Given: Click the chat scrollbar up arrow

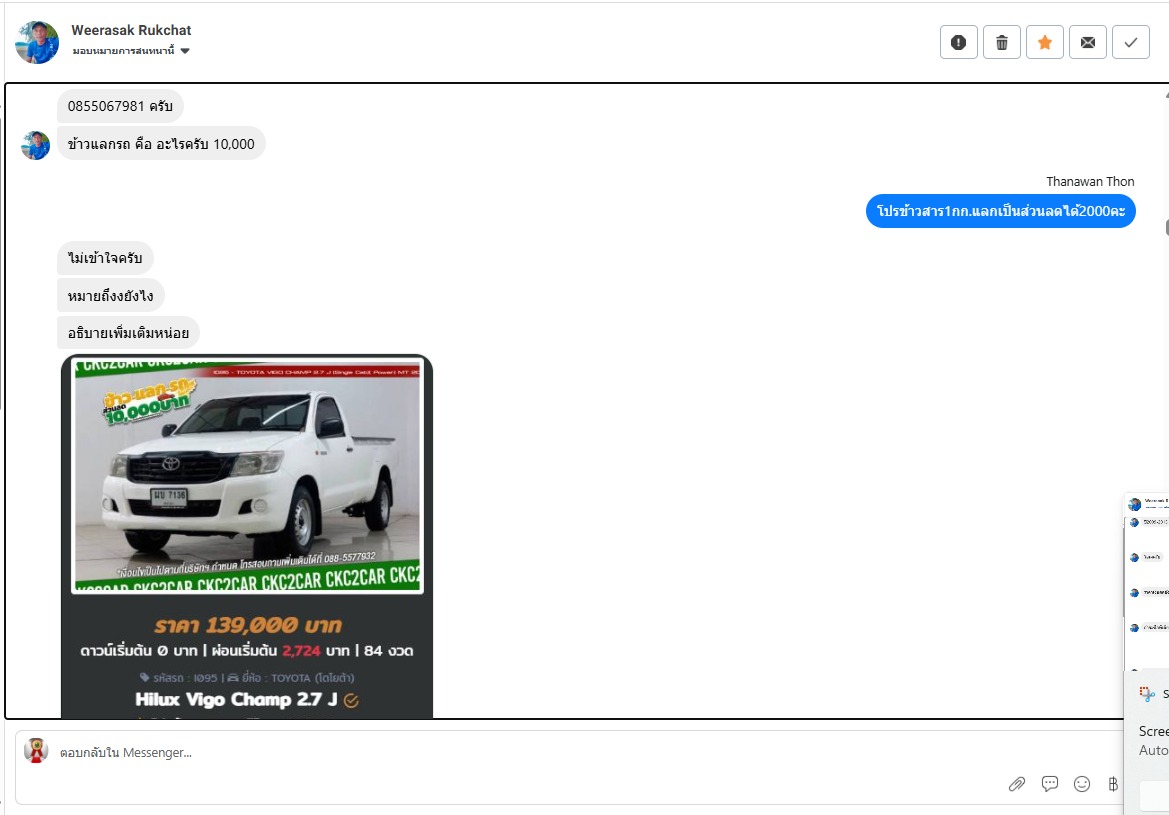Looking at the screenshot, I should (1165, 94).
